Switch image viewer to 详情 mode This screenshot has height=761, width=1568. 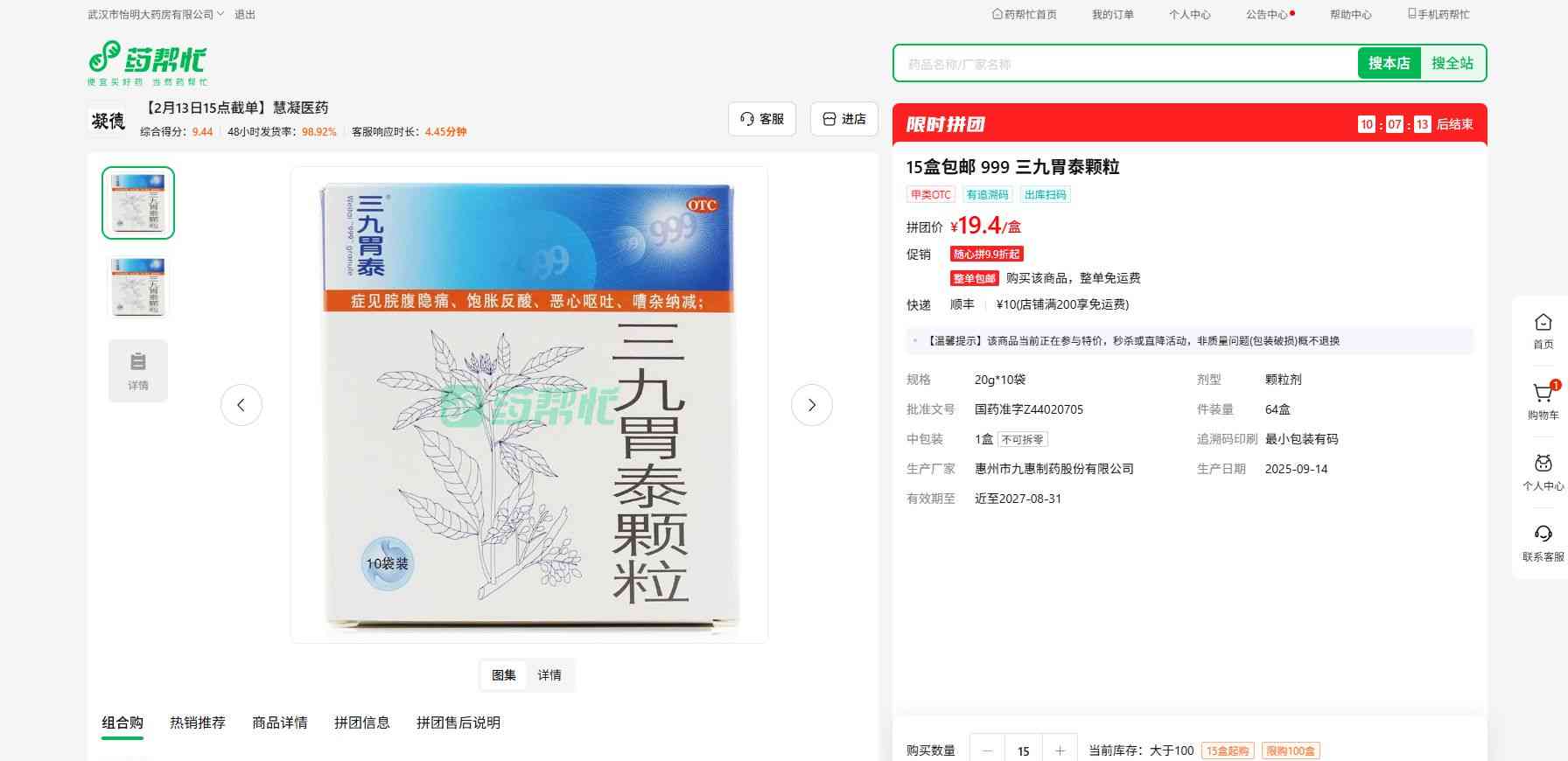[x=549, y=675]
